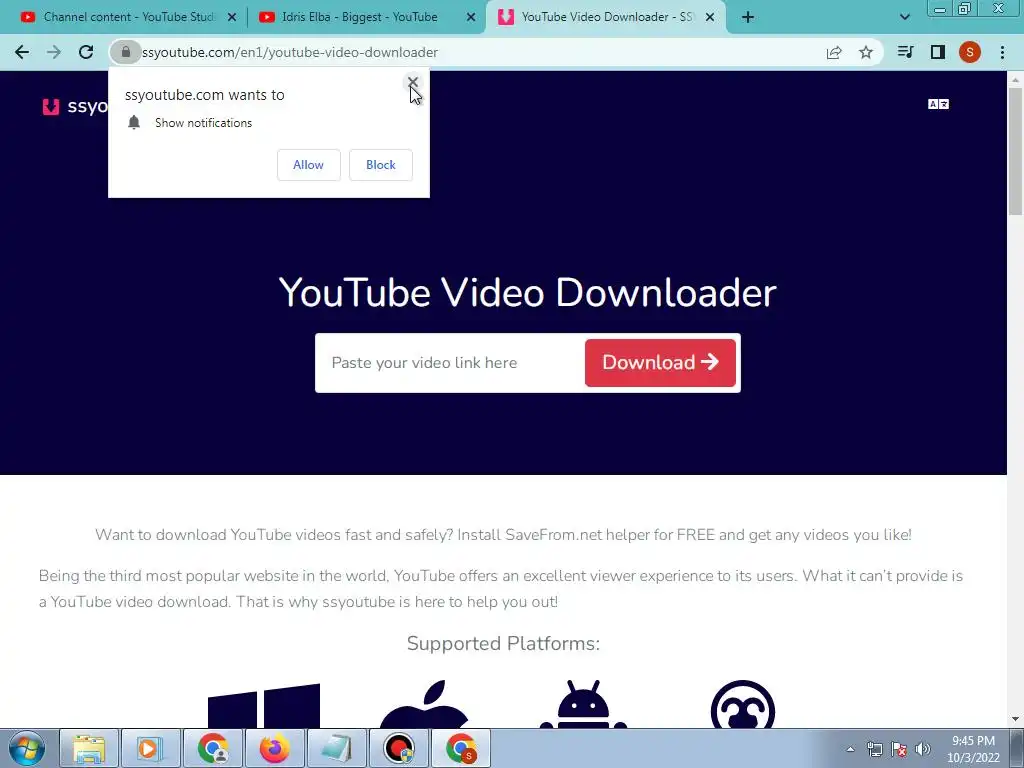Click the scrollbar down arrow
Image resolution: width=1024 pixels, height=768 pixels.
click(1016, 719)
